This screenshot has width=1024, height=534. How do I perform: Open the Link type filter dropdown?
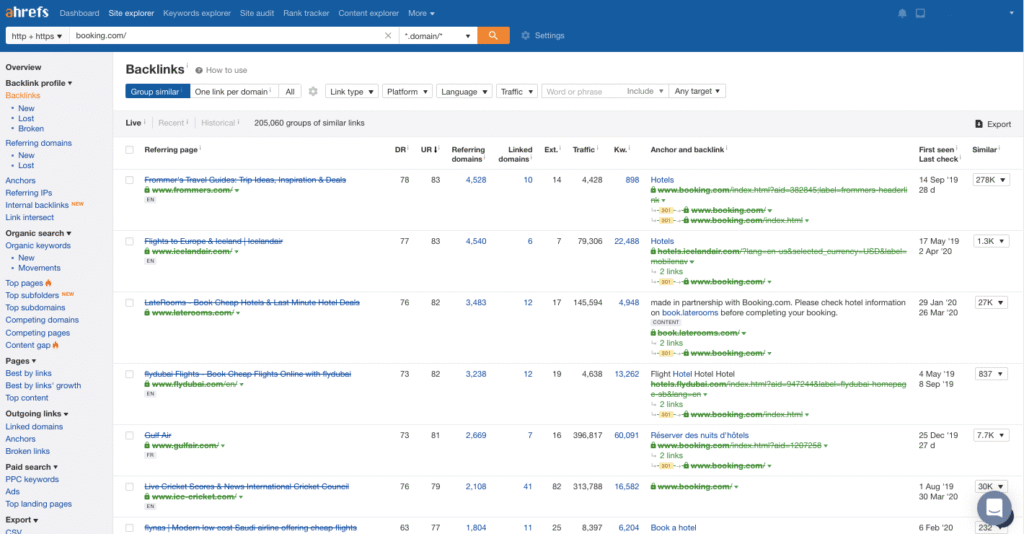[x=351, y=91]
